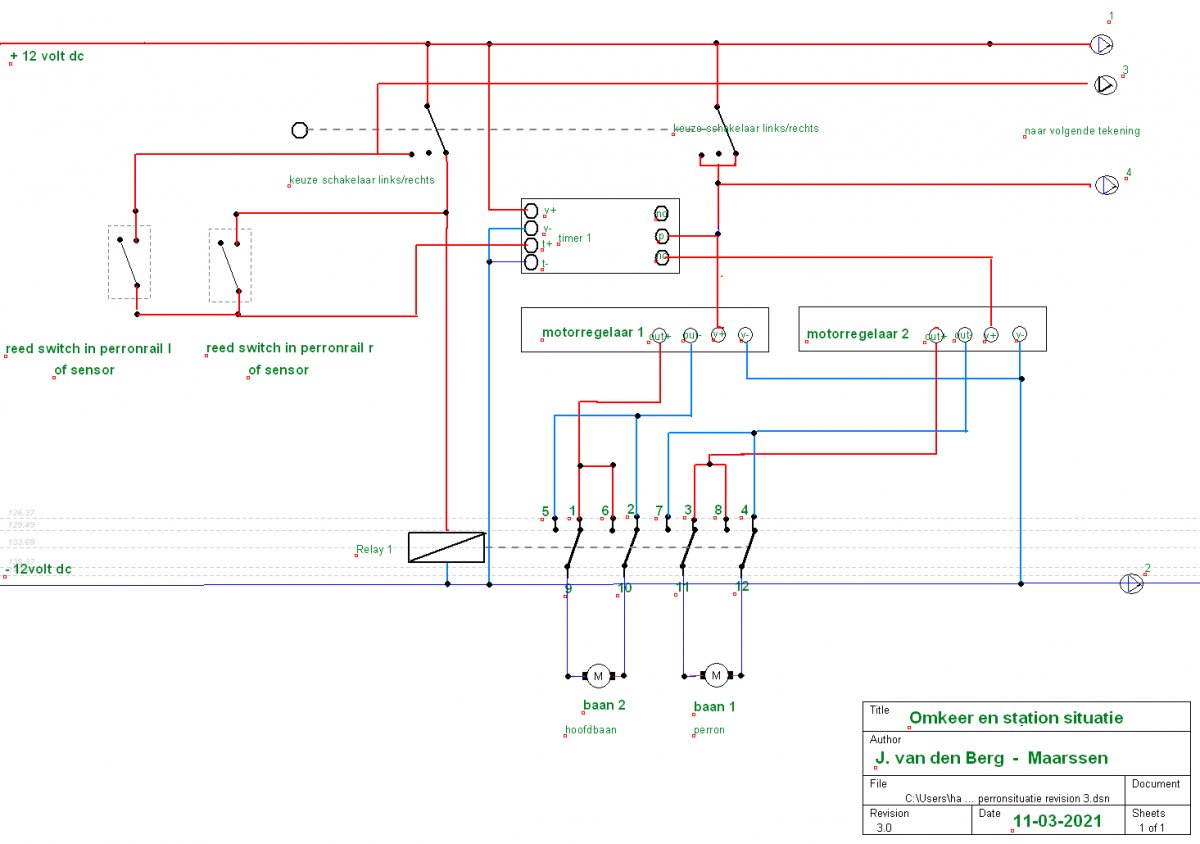Select the 'naar volgende tekening' note

tap(1082, 131)
